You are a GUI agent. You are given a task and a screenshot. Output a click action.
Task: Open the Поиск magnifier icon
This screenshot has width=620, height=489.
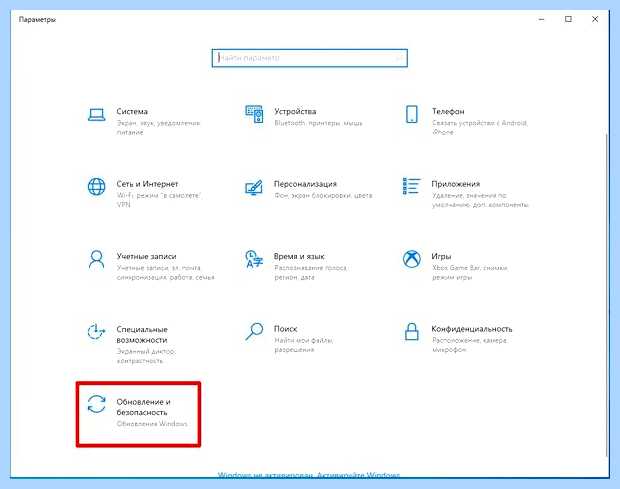point(254,331)
